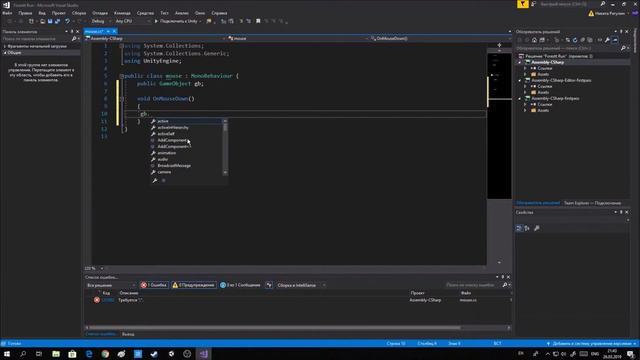The width and height of the screenshot is (640, 360).
Task: Open the Справка help menu
Action: coord(219,13)
